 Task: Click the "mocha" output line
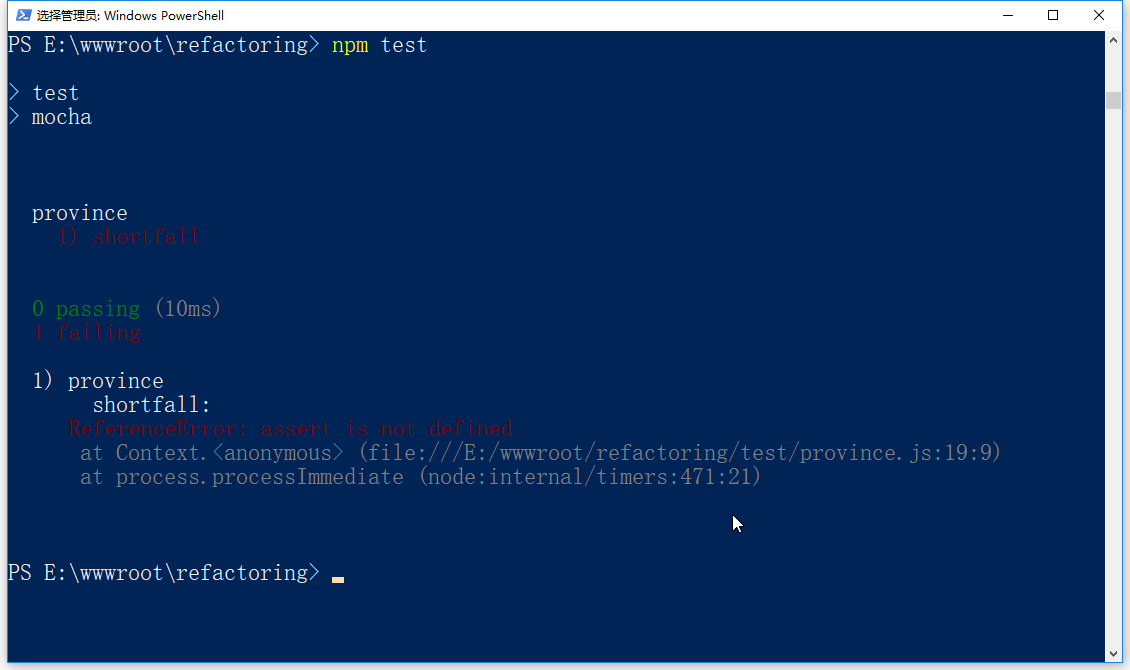[x=61, y=117]
